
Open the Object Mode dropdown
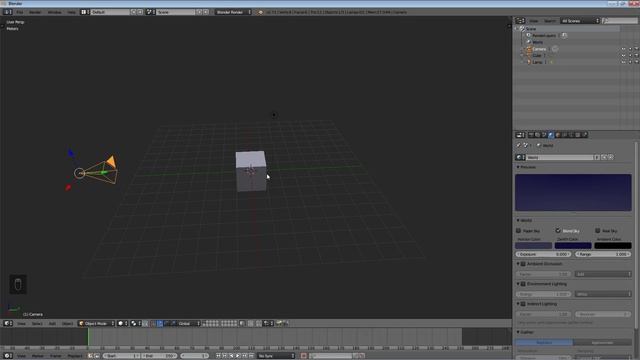[96, 324]
